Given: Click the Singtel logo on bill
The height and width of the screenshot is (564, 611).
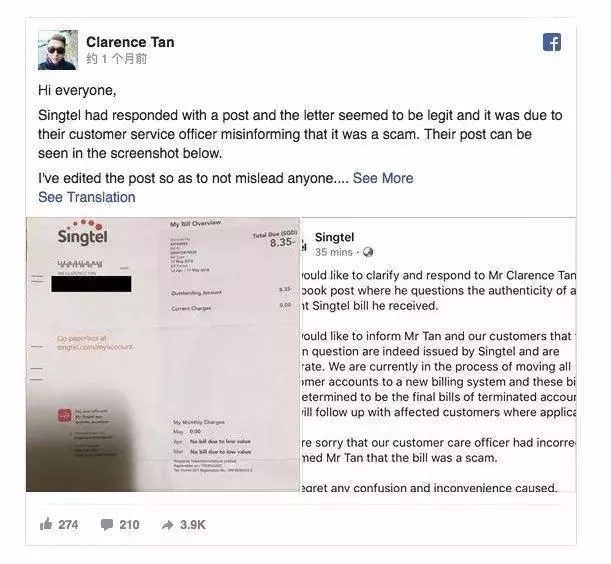Looking at the screenshot, I should pyautogui.click(x=82, y=232).
